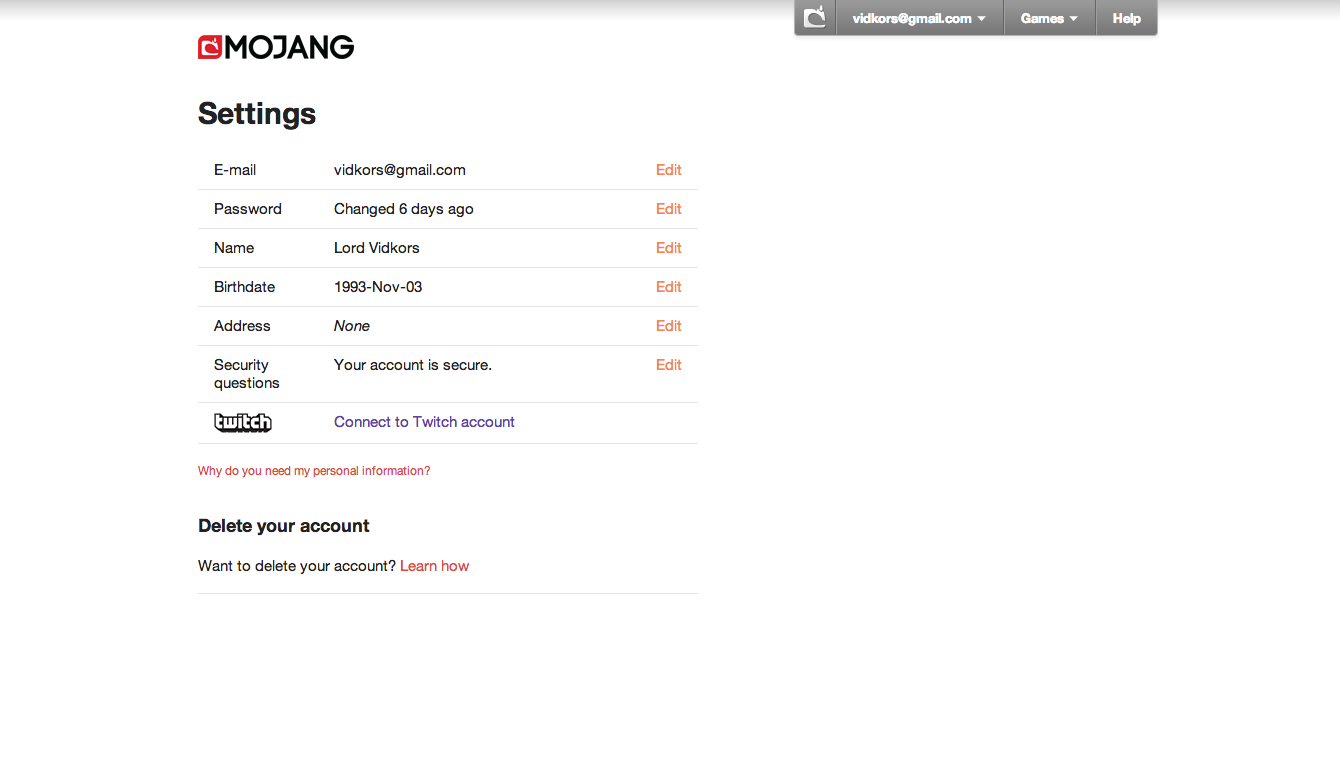Click the Settings page heading
Screen dimensions: 1340x776
click(257, 114)
